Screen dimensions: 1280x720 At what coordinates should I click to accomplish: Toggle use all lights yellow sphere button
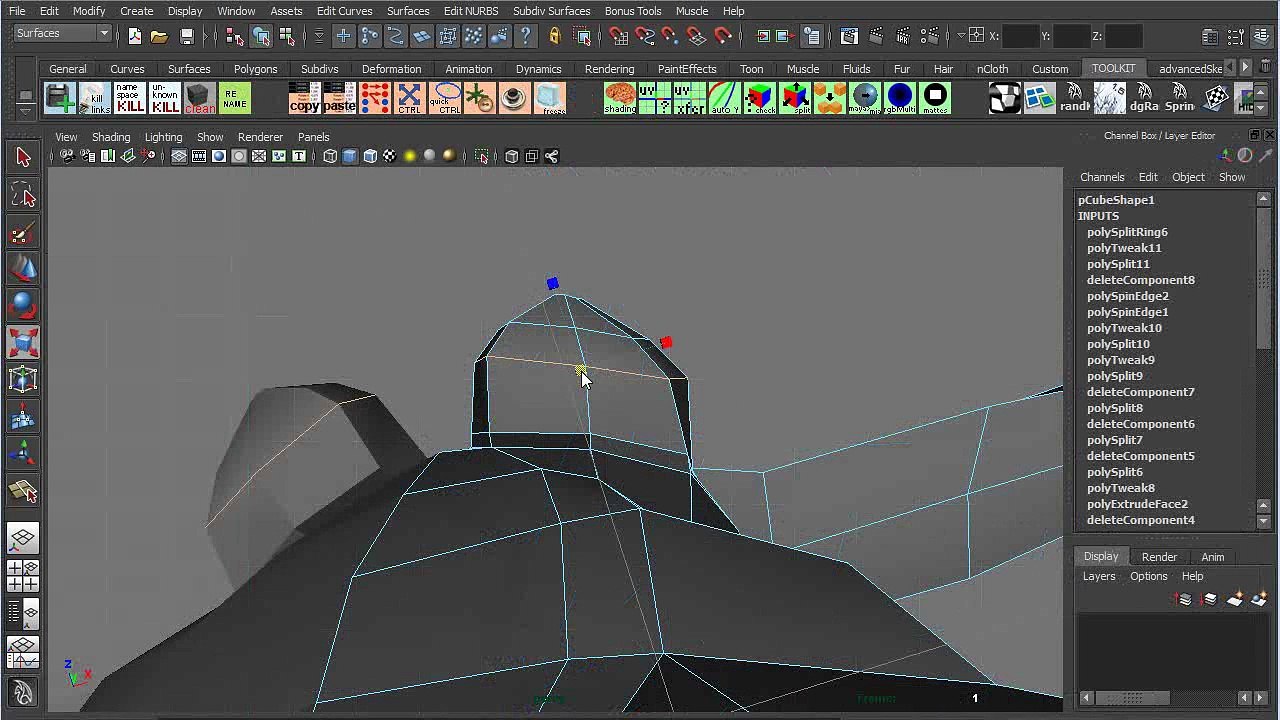[409, 156]
